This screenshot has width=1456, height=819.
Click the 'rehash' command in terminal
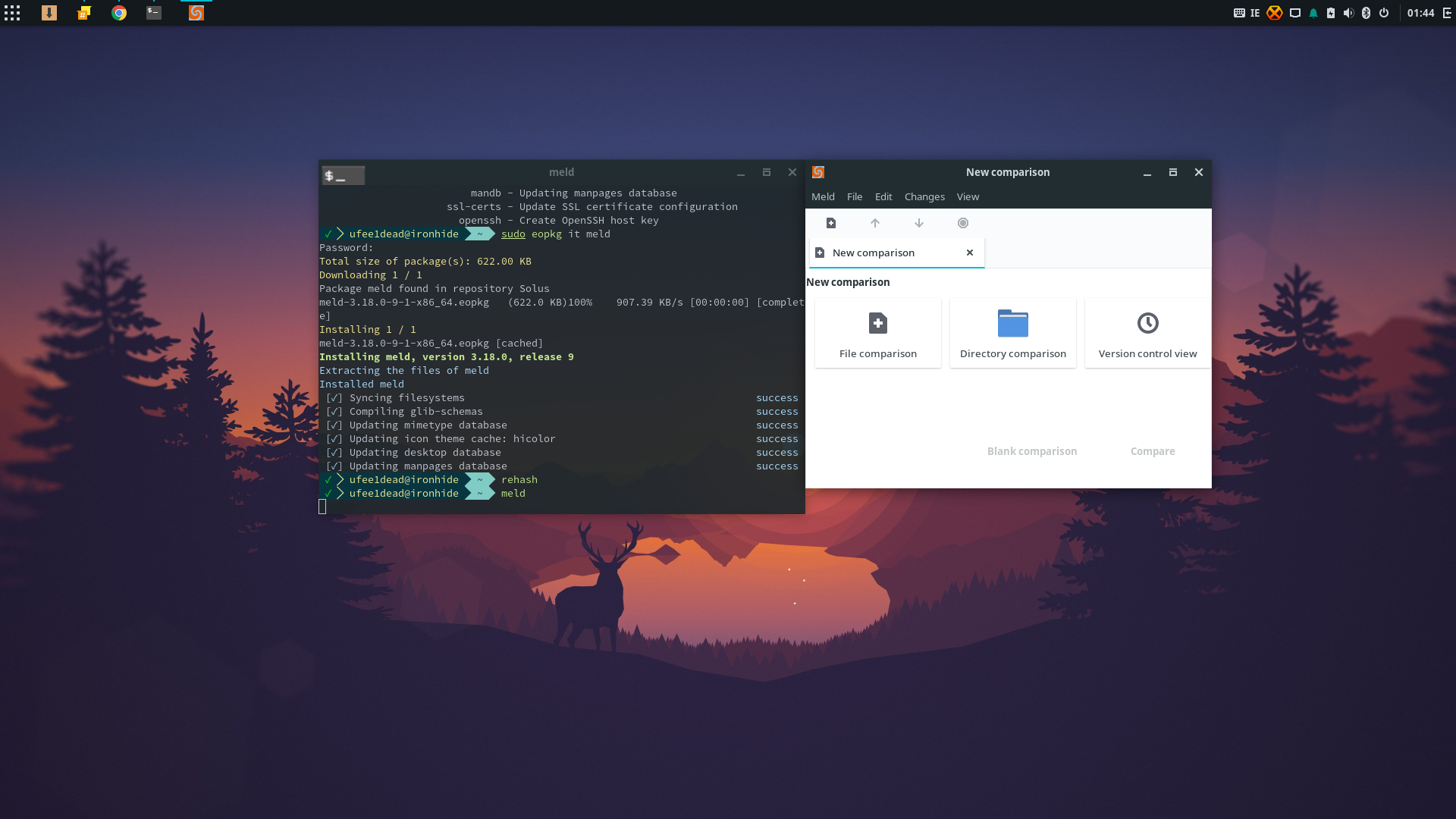click(x=519, y=480)
